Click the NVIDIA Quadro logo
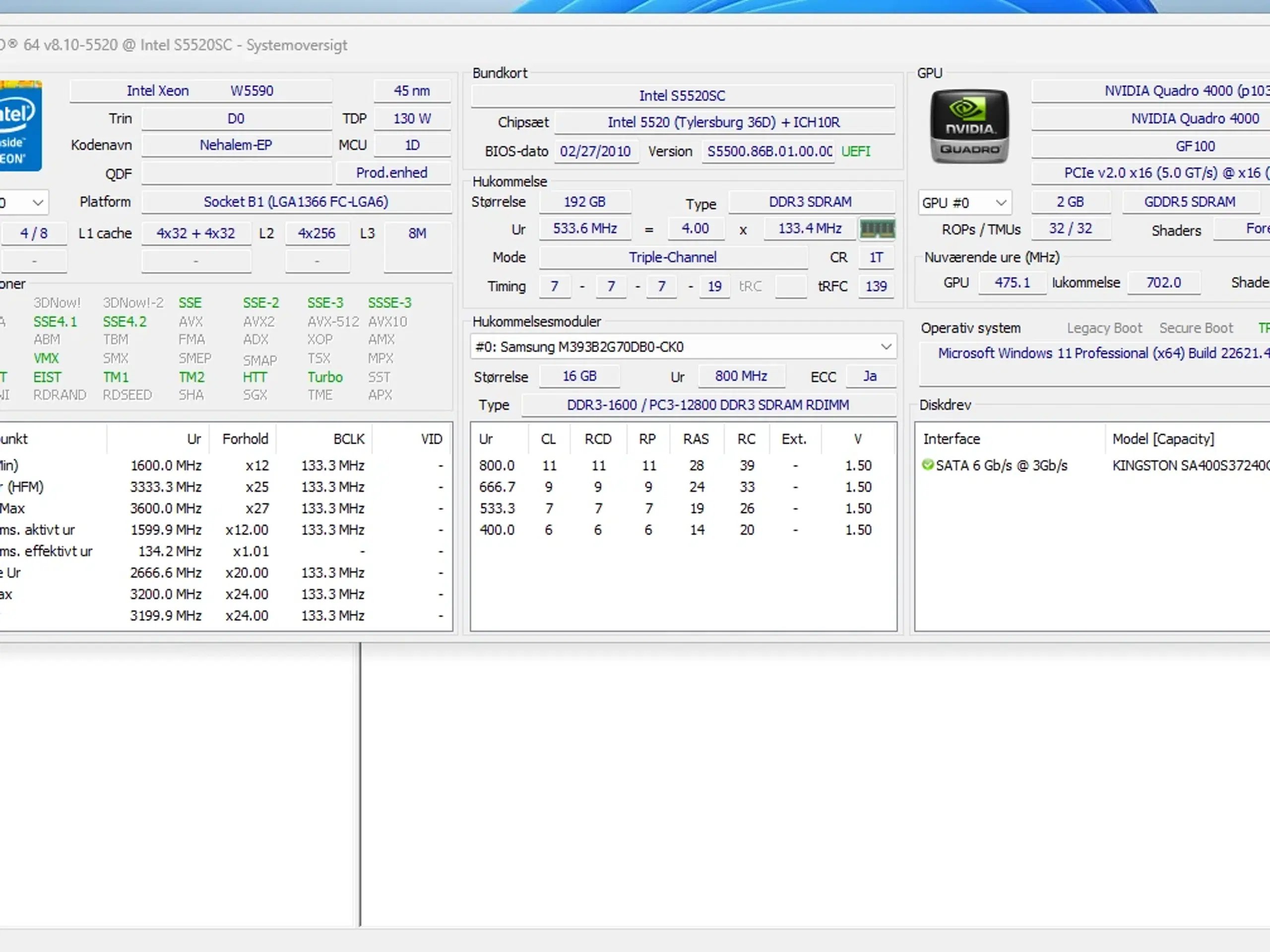Screen dimensions: 1270x952 [969, 126]
